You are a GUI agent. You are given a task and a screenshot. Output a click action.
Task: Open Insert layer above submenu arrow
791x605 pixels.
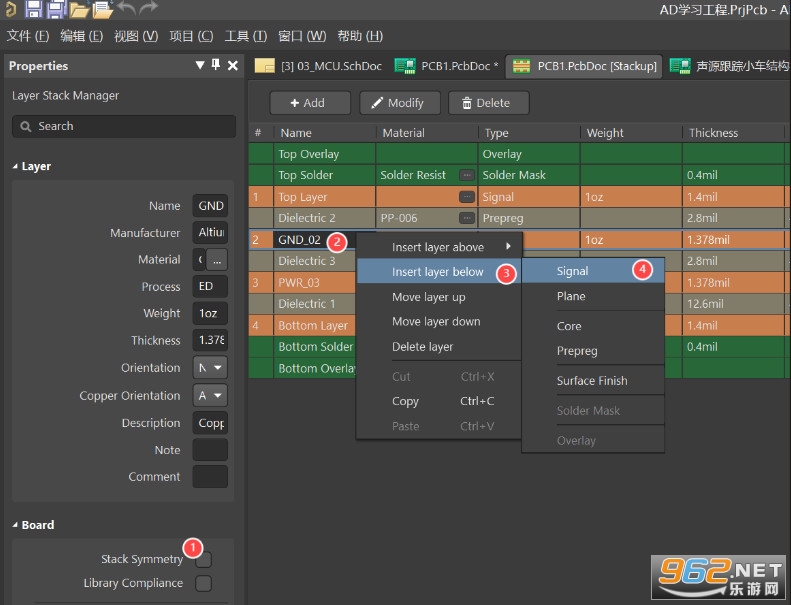tap(508, 246)
